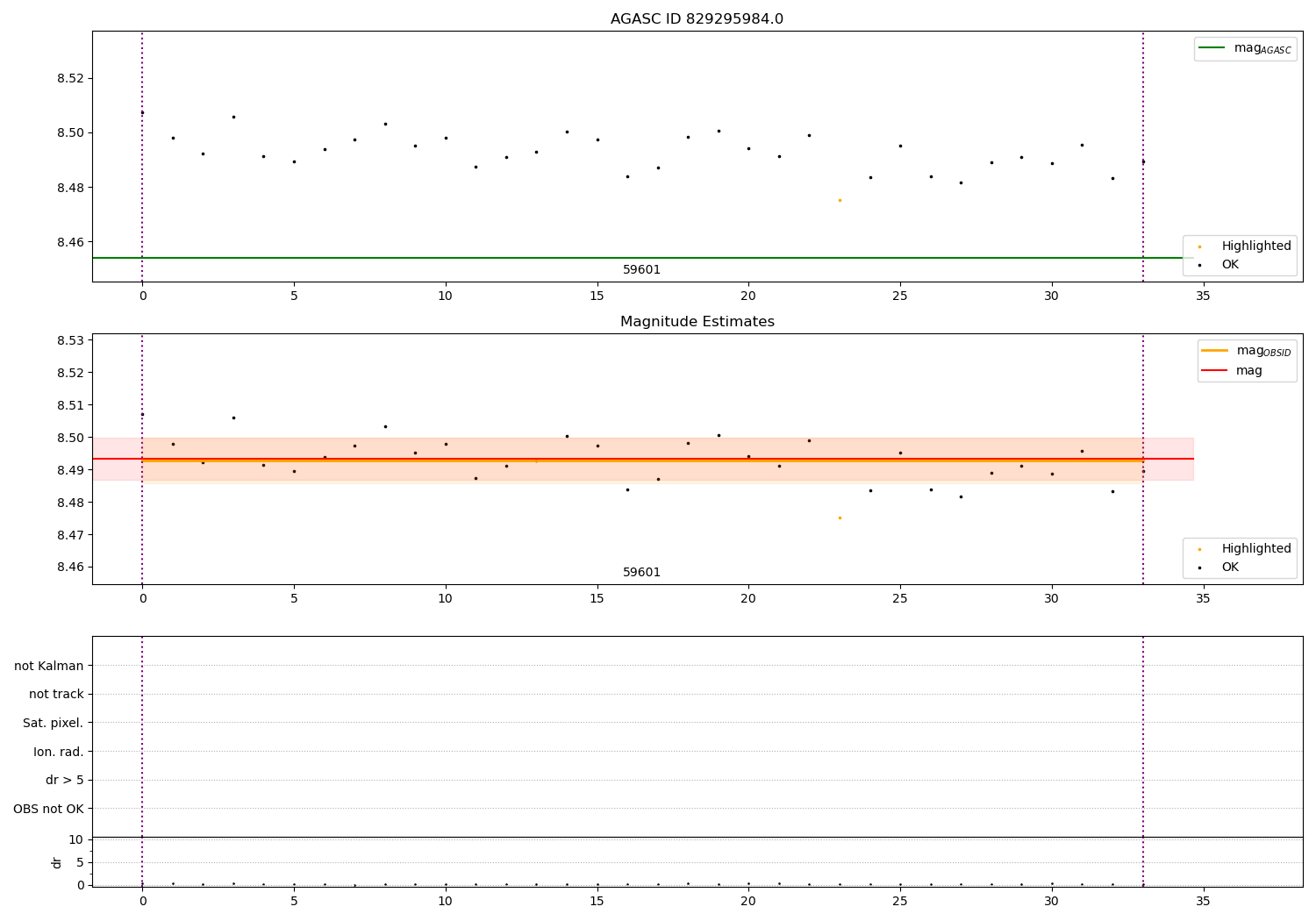
Task: Click the red mag line in middle plot
Action: pos(643,459)
